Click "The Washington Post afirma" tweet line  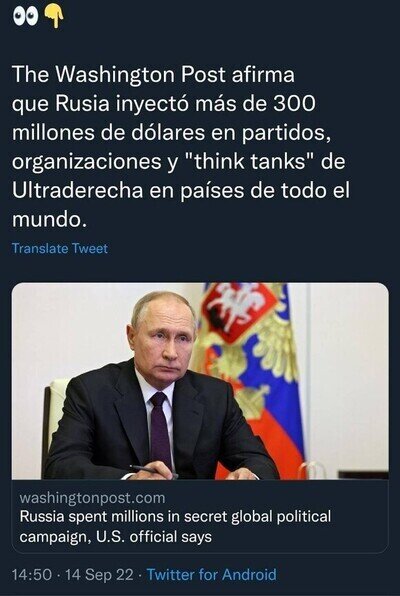153,74
